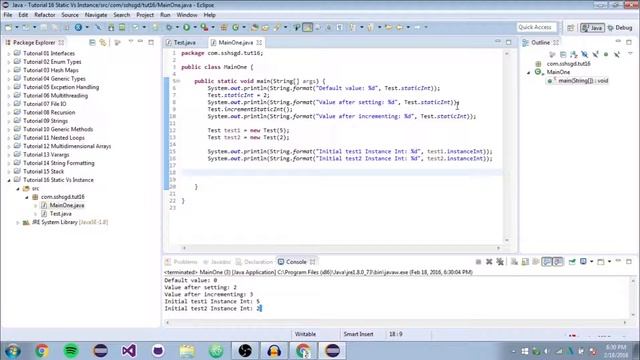The width and height of the screenshot is (640, 360).
Task: Open Visual Studio from the Windows taskbar
Action: pyautogui.click(x=129, y=351)
